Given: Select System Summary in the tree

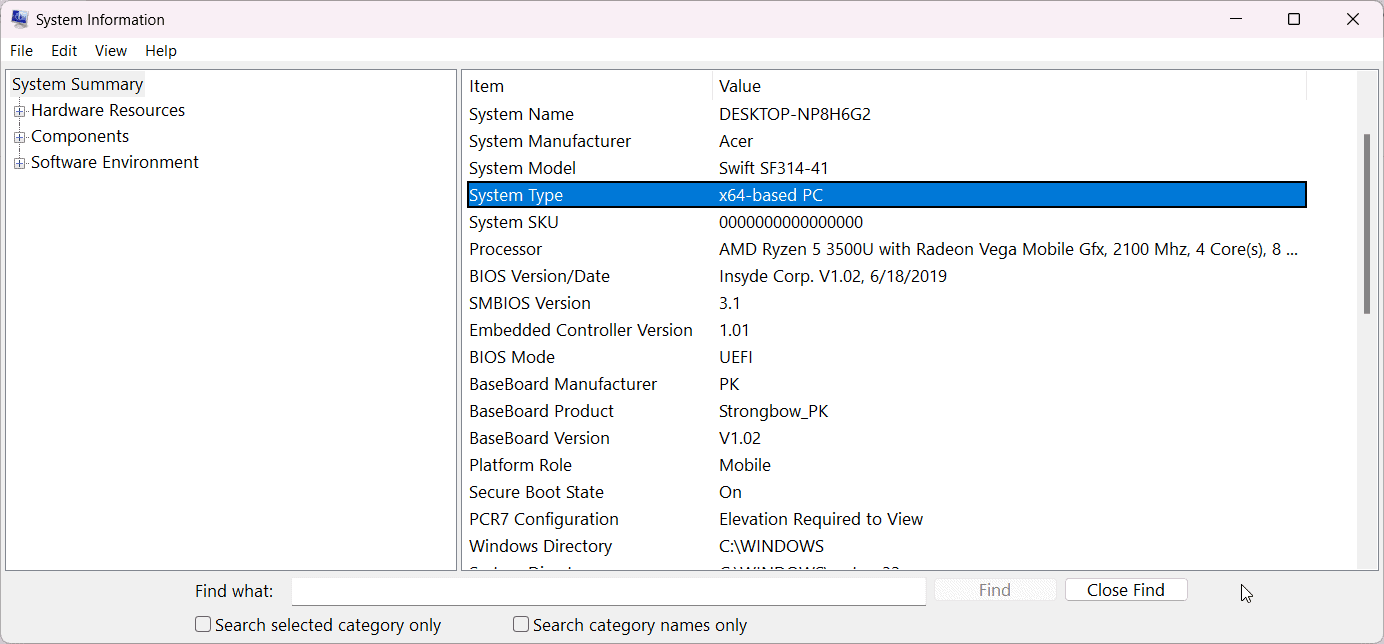Looking at the screenshot, I should (78, 85).
